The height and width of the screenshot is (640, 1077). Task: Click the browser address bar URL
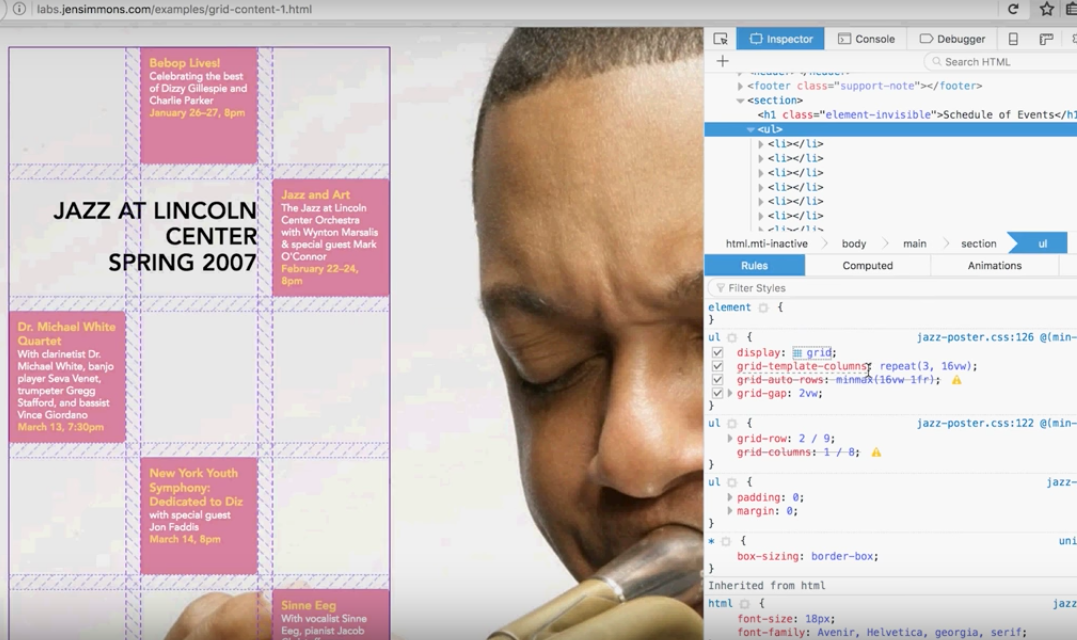tap(174, 9)
